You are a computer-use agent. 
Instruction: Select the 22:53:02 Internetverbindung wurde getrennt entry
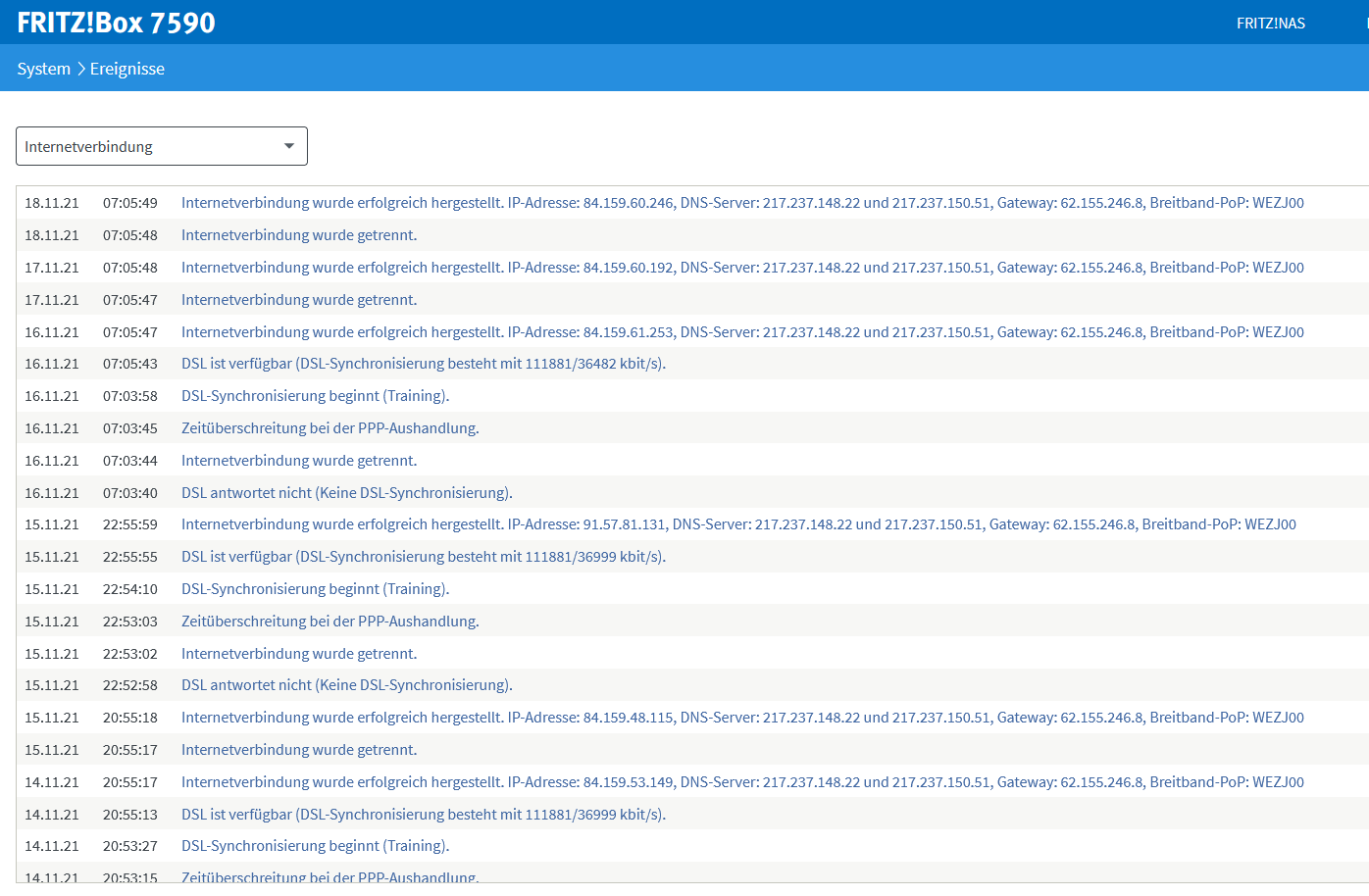click(299, 654)
